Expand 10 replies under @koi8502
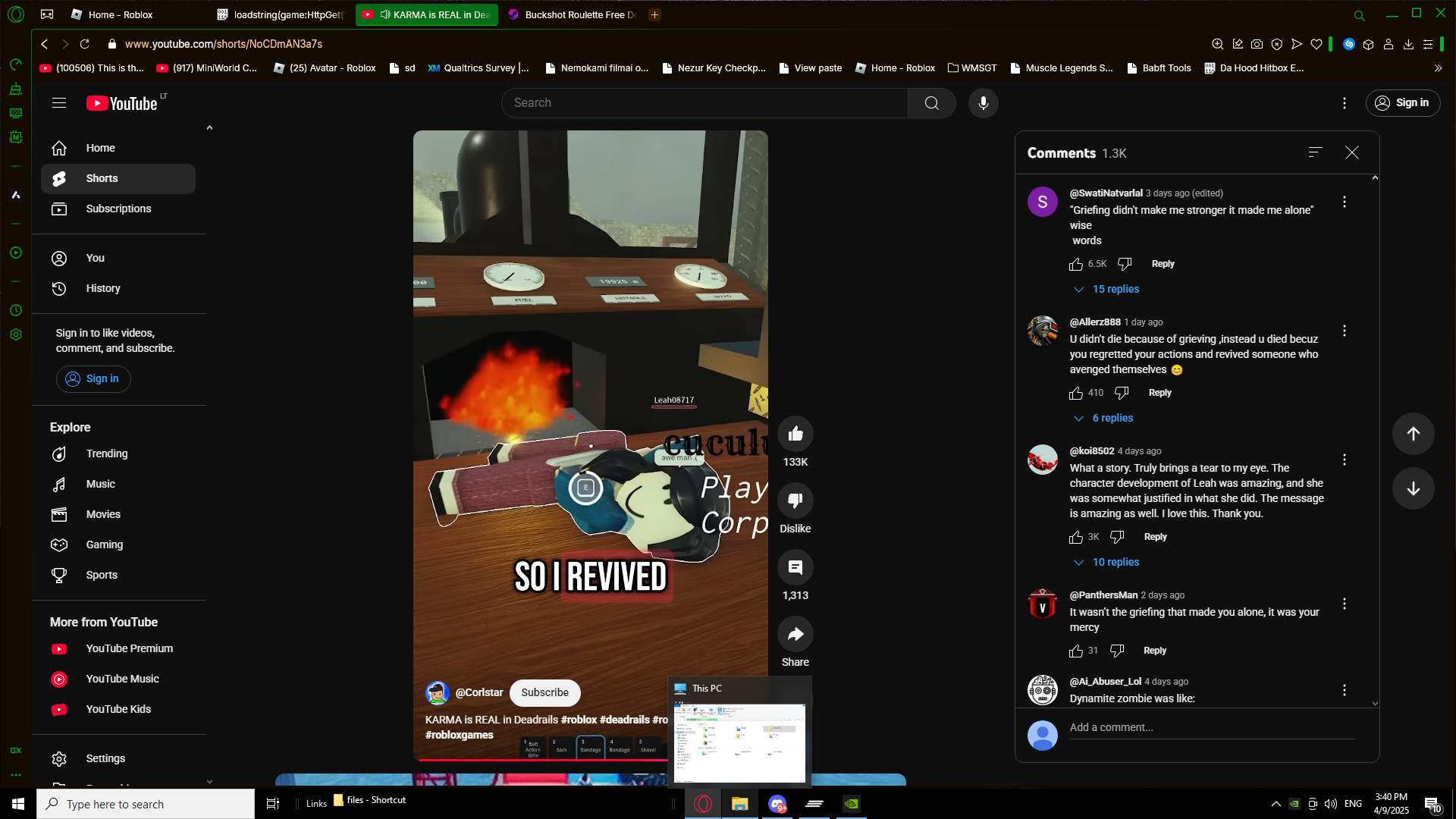 tap(1106, 562)
